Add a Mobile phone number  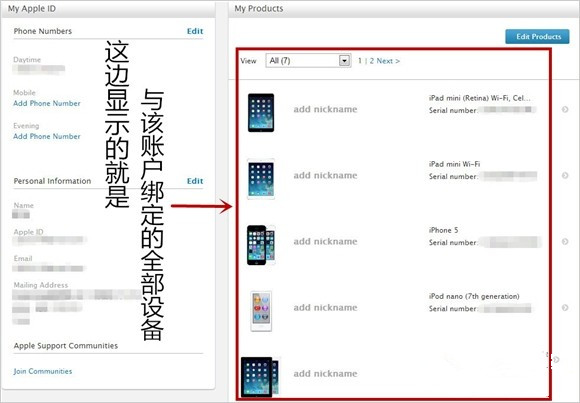(47, 103)
